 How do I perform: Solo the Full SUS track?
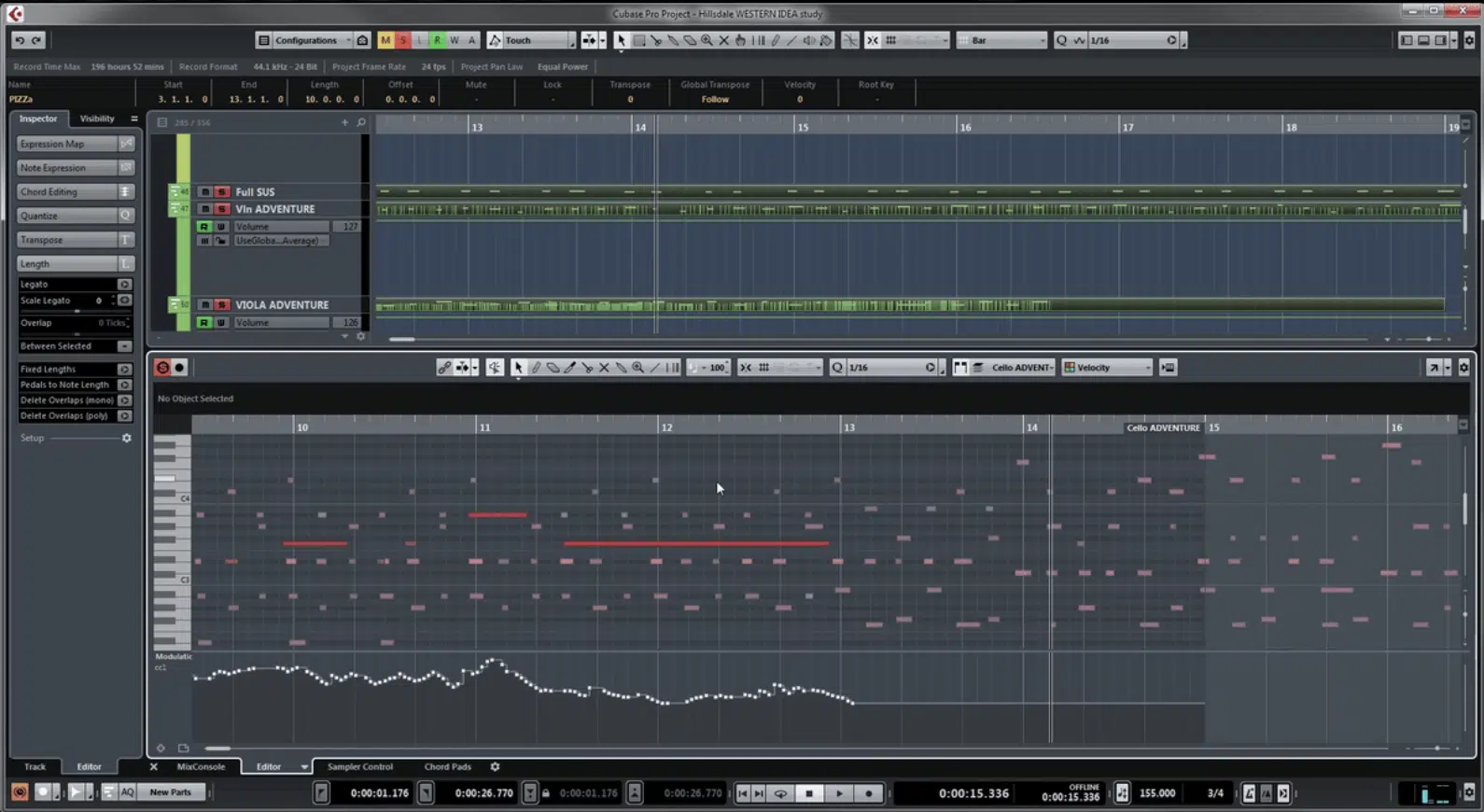tap(221, 192)
